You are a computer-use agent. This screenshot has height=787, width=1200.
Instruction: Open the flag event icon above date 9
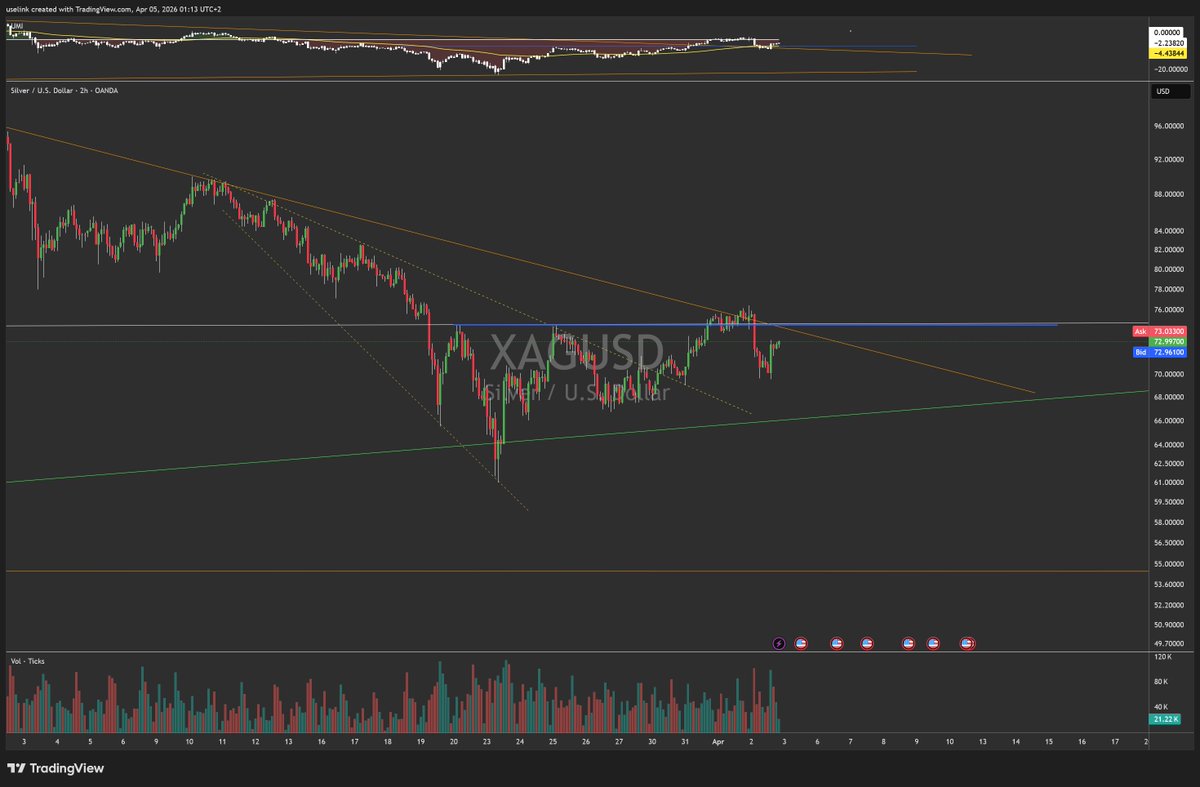pos(908,643)
